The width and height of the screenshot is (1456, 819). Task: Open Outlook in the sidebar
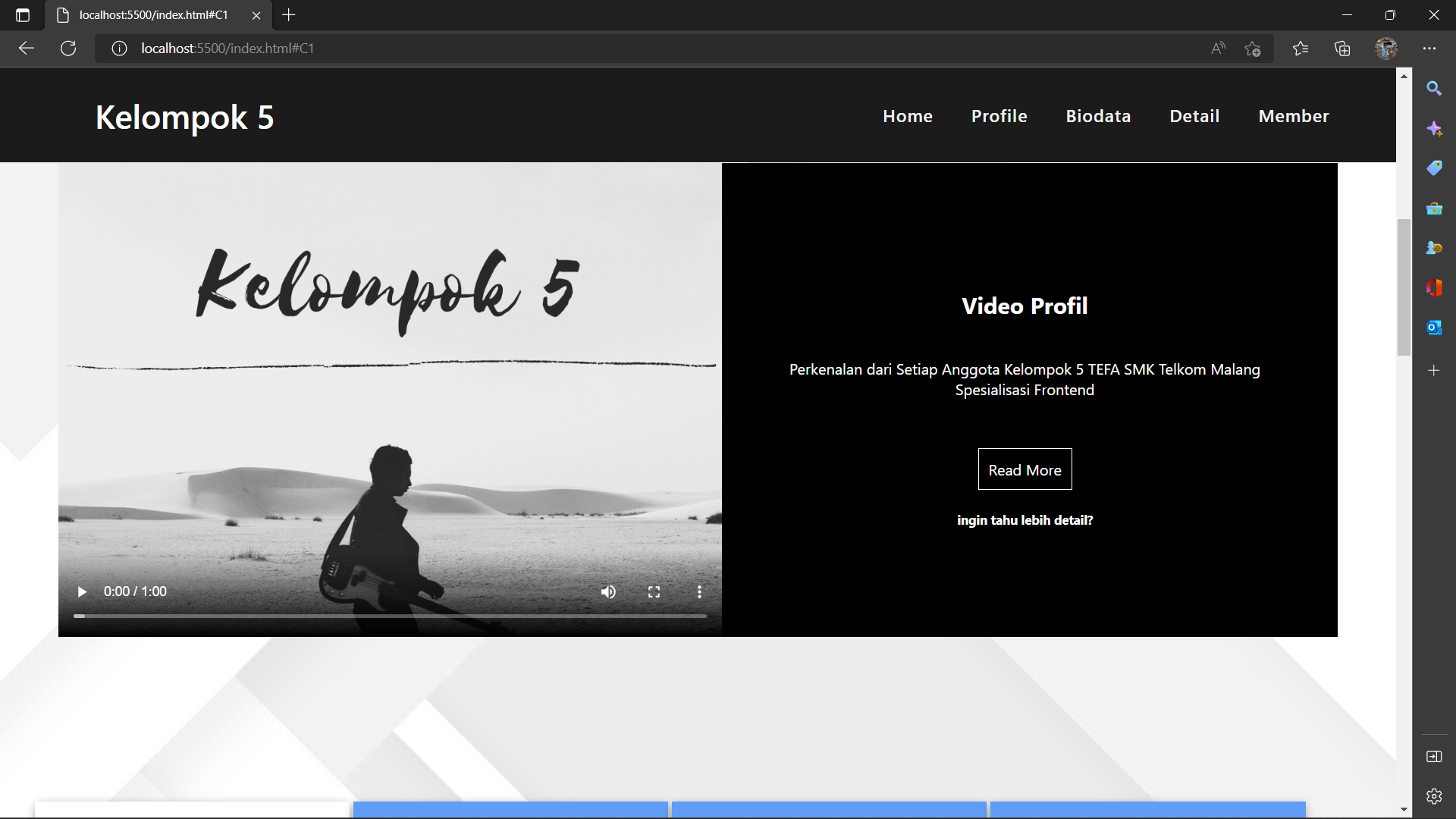pyautogui.click(x=1434, y=327)
